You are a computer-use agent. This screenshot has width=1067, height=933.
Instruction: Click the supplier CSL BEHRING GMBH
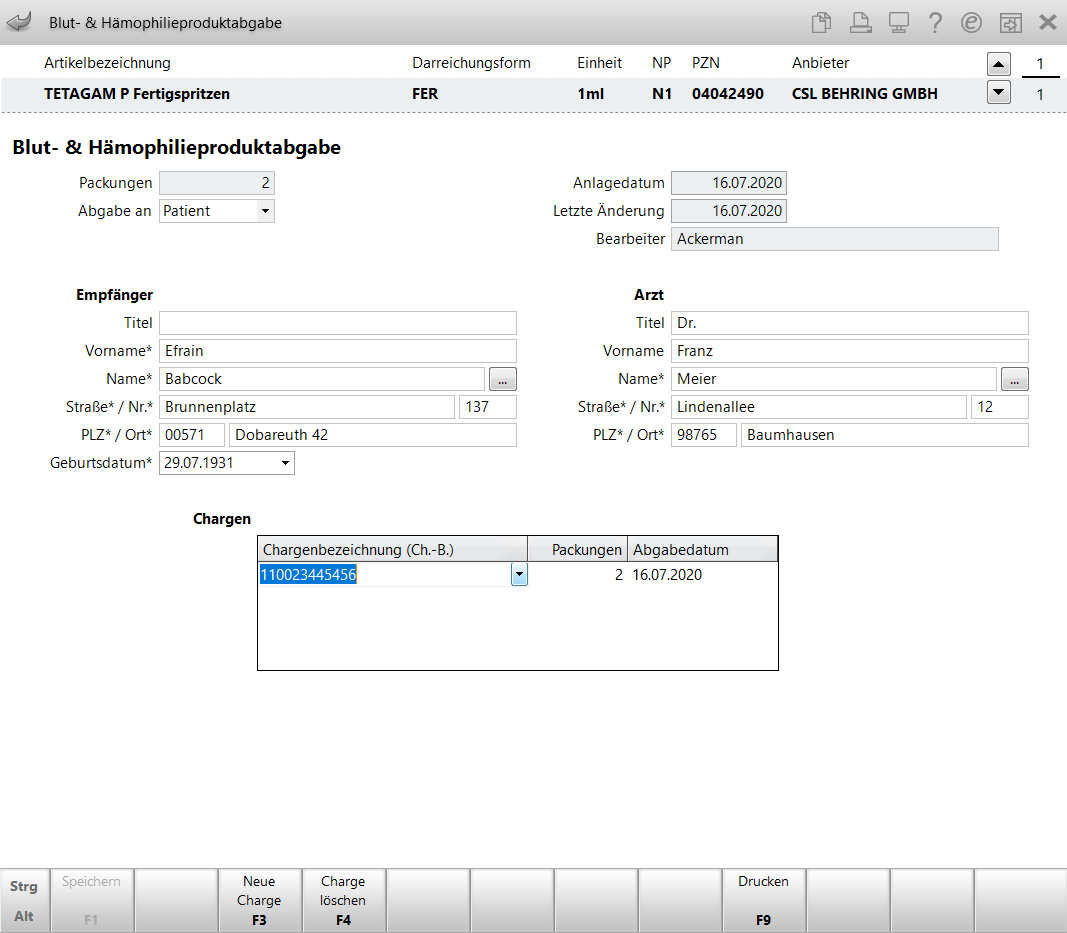click(864, 94)
